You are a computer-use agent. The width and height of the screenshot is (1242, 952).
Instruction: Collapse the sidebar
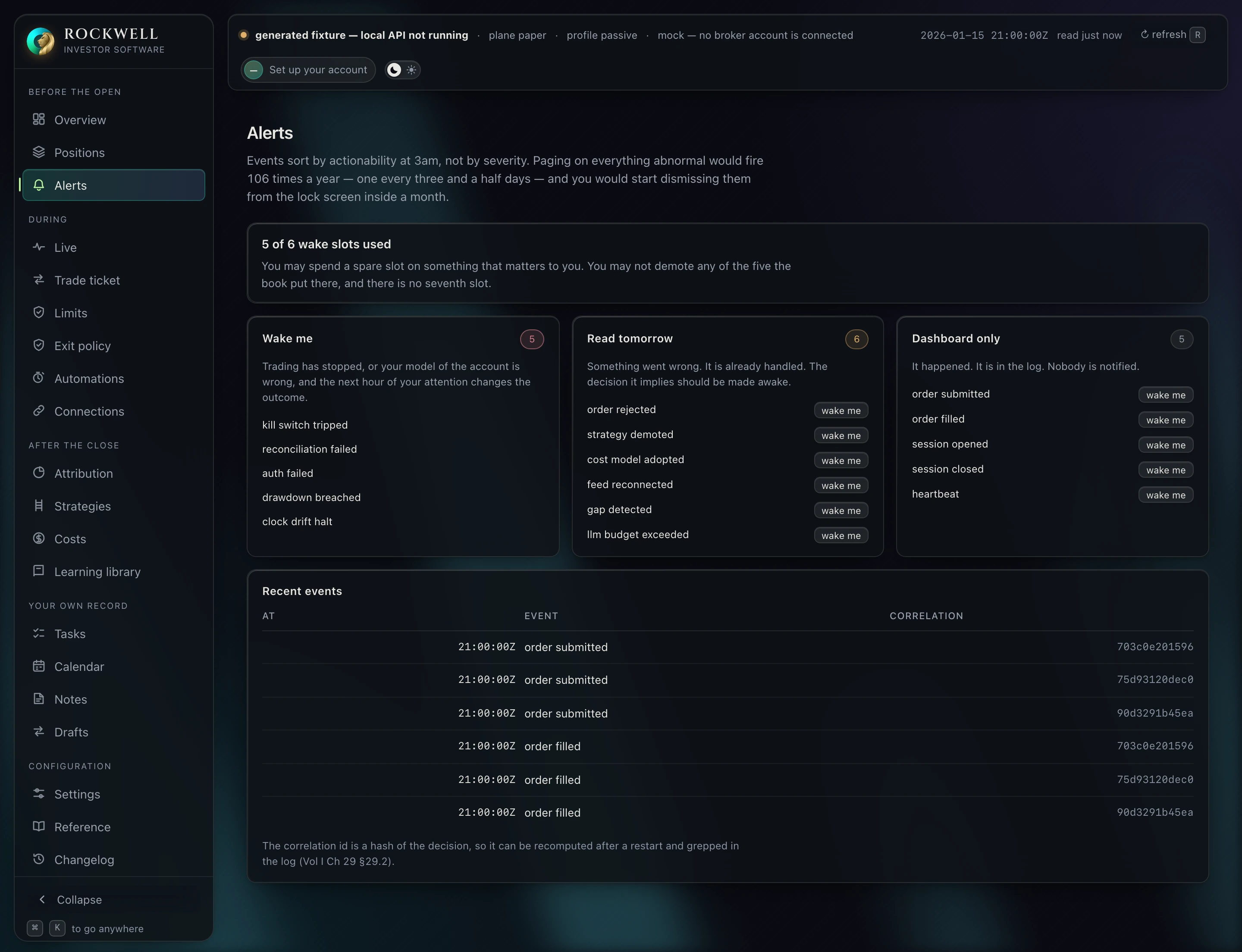tap(113, 900)
